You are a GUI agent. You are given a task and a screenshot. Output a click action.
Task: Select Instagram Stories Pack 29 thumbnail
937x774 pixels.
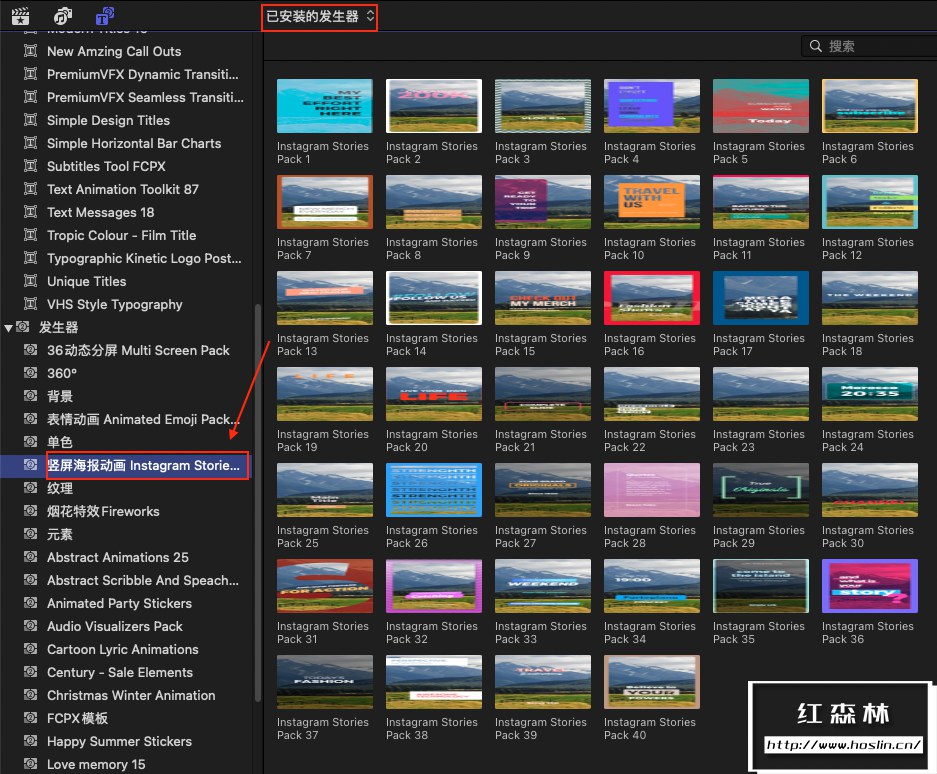coord(761,490)
